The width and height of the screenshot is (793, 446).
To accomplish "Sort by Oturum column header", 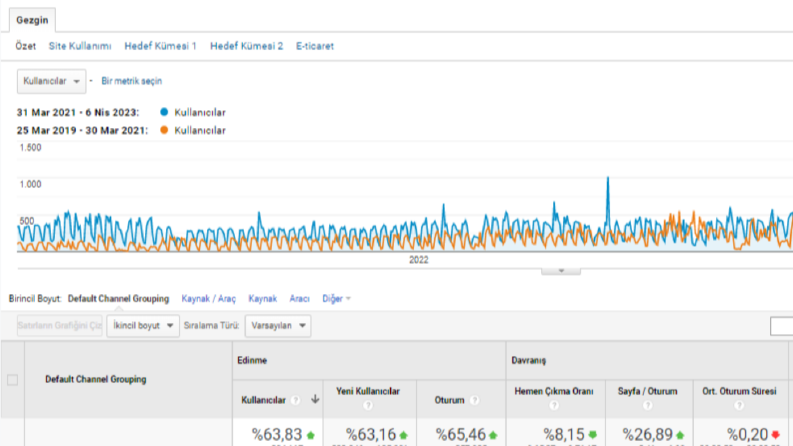I will click(449, 400).
